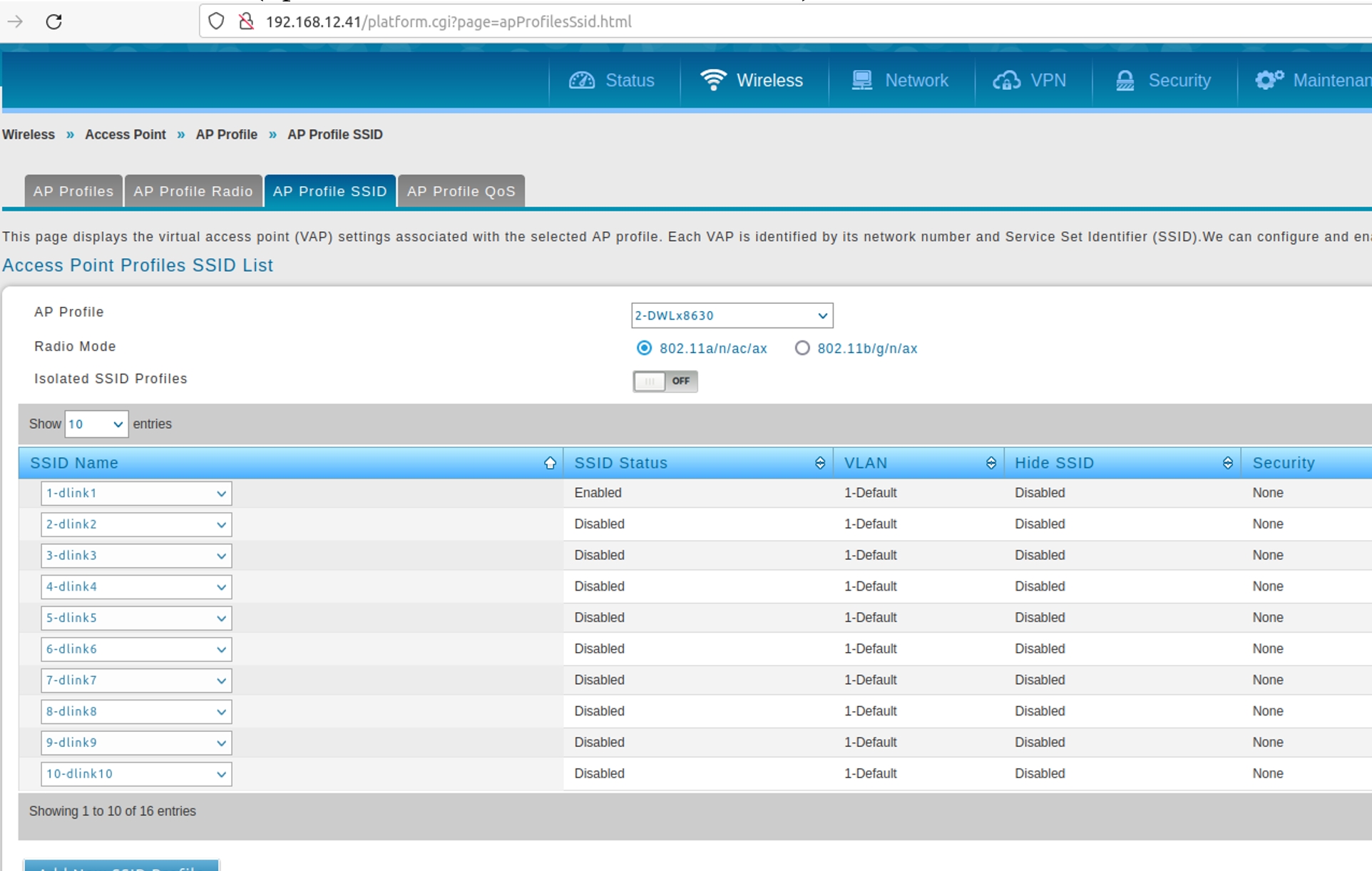This screenshot has width=1372, height=871.
Task: Click the Network computer icon
Action: click(x=861, y=81)
